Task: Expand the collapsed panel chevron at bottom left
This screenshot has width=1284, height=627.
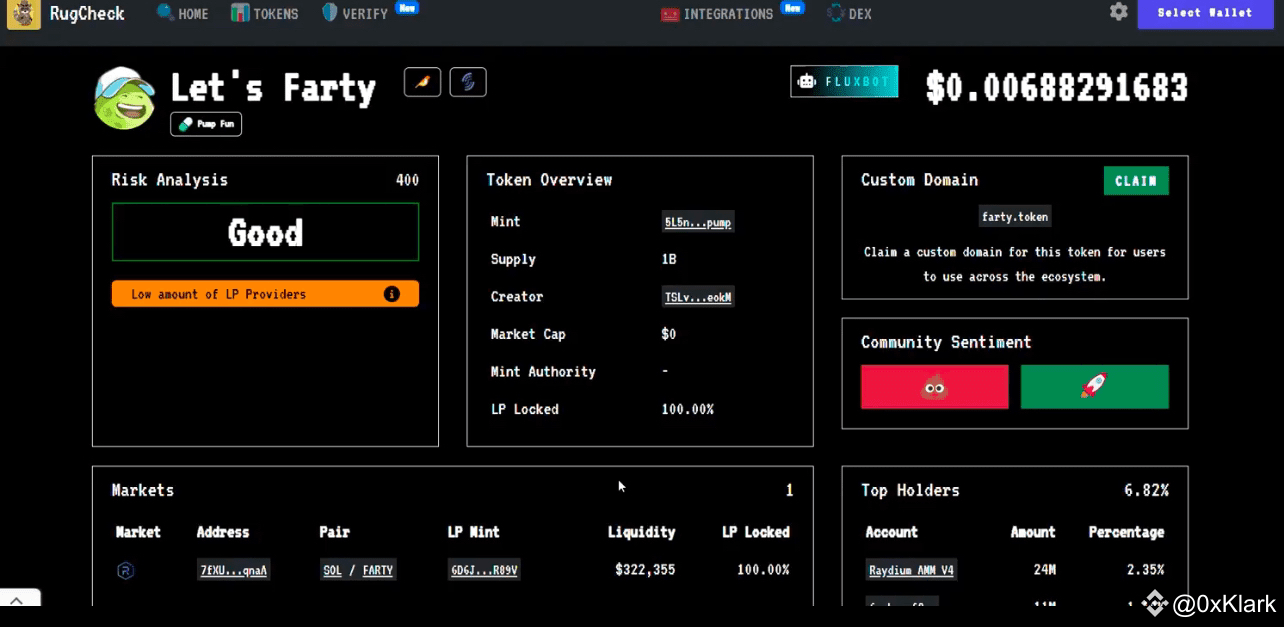Action: pyautogui.click(x=17, y=600)
